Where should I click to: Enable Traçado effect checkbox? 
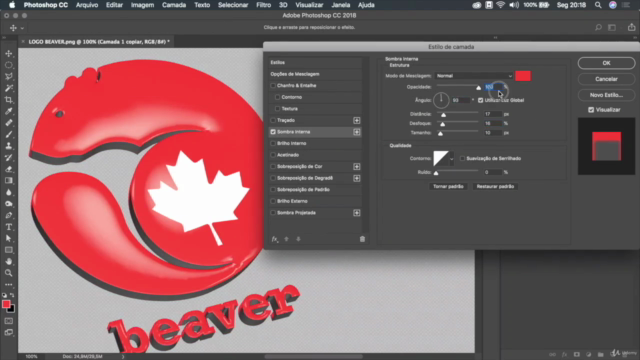click(x=273, y=120)
